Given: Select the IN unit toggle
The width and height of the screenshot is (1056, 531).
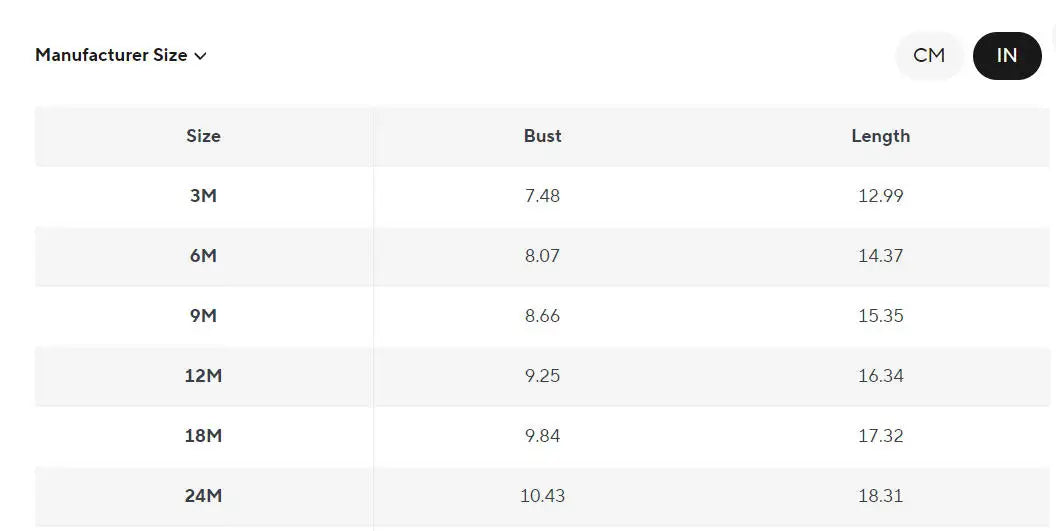Looking at the screenshot, I should click(x=1007, y=55).
